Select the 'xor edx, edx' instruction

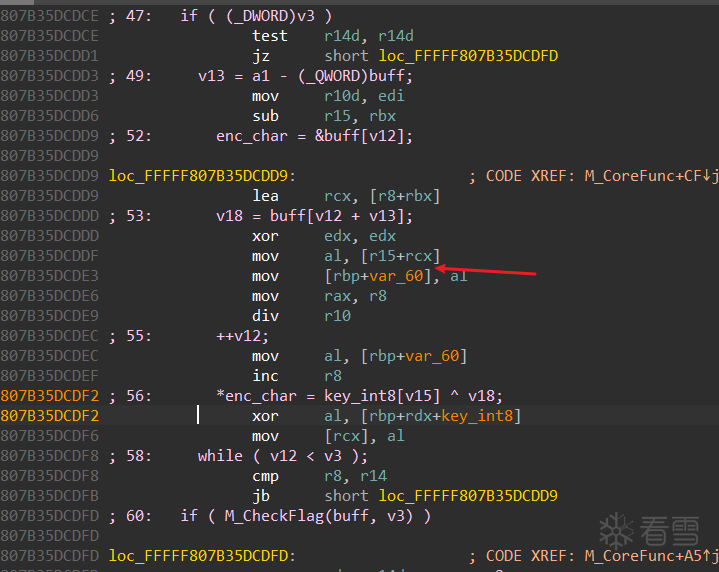(324, 236)
